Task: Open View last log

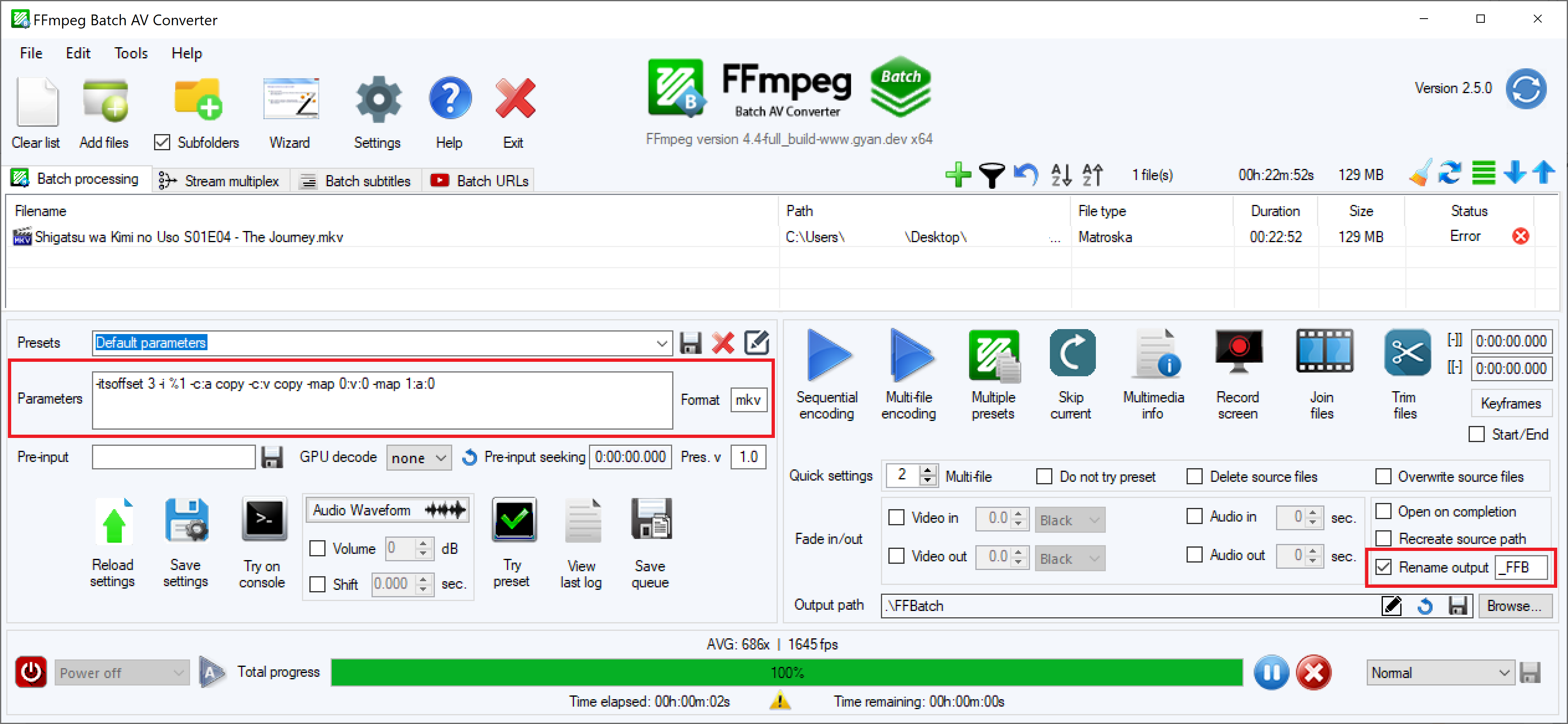Action: tap(583, 521)
